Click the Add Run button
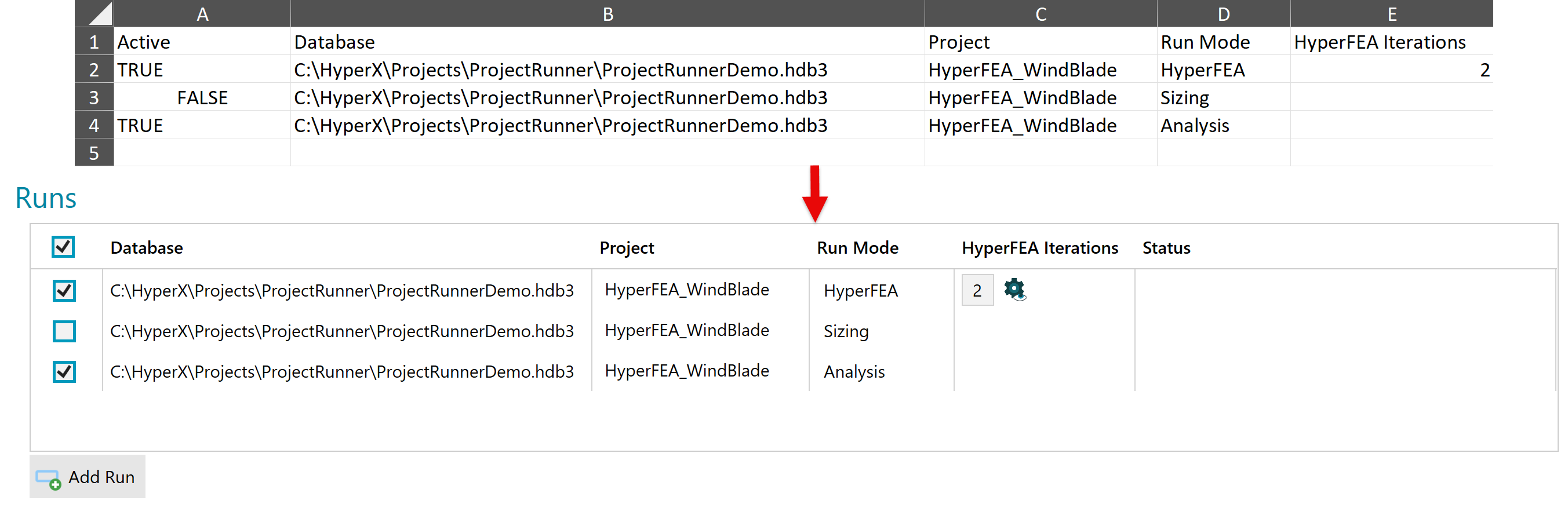Screen dimensions: 1568x508 pos(88,477)
